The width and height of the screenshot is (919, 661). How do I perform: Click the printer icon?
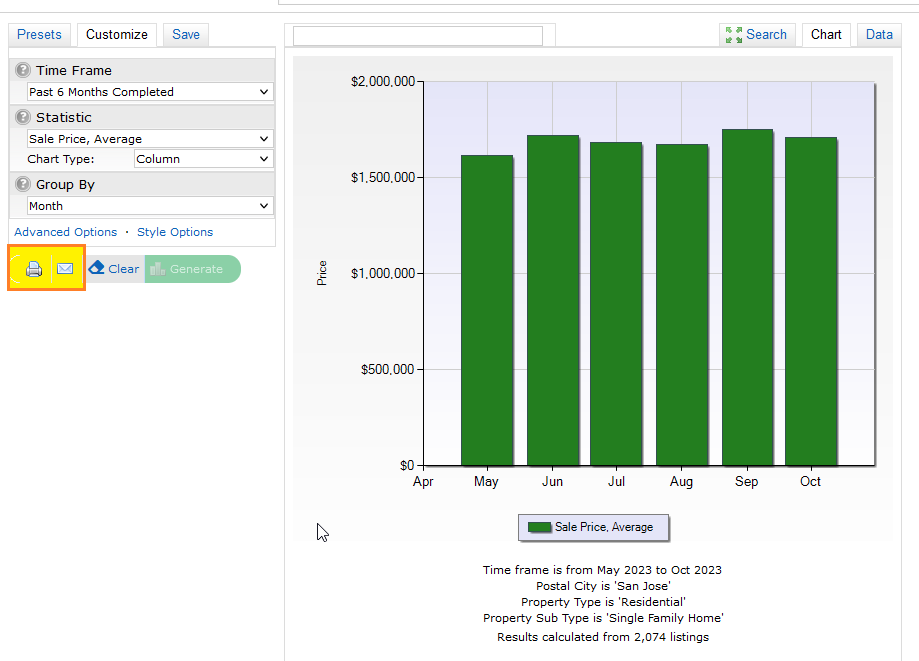point(34,269)
